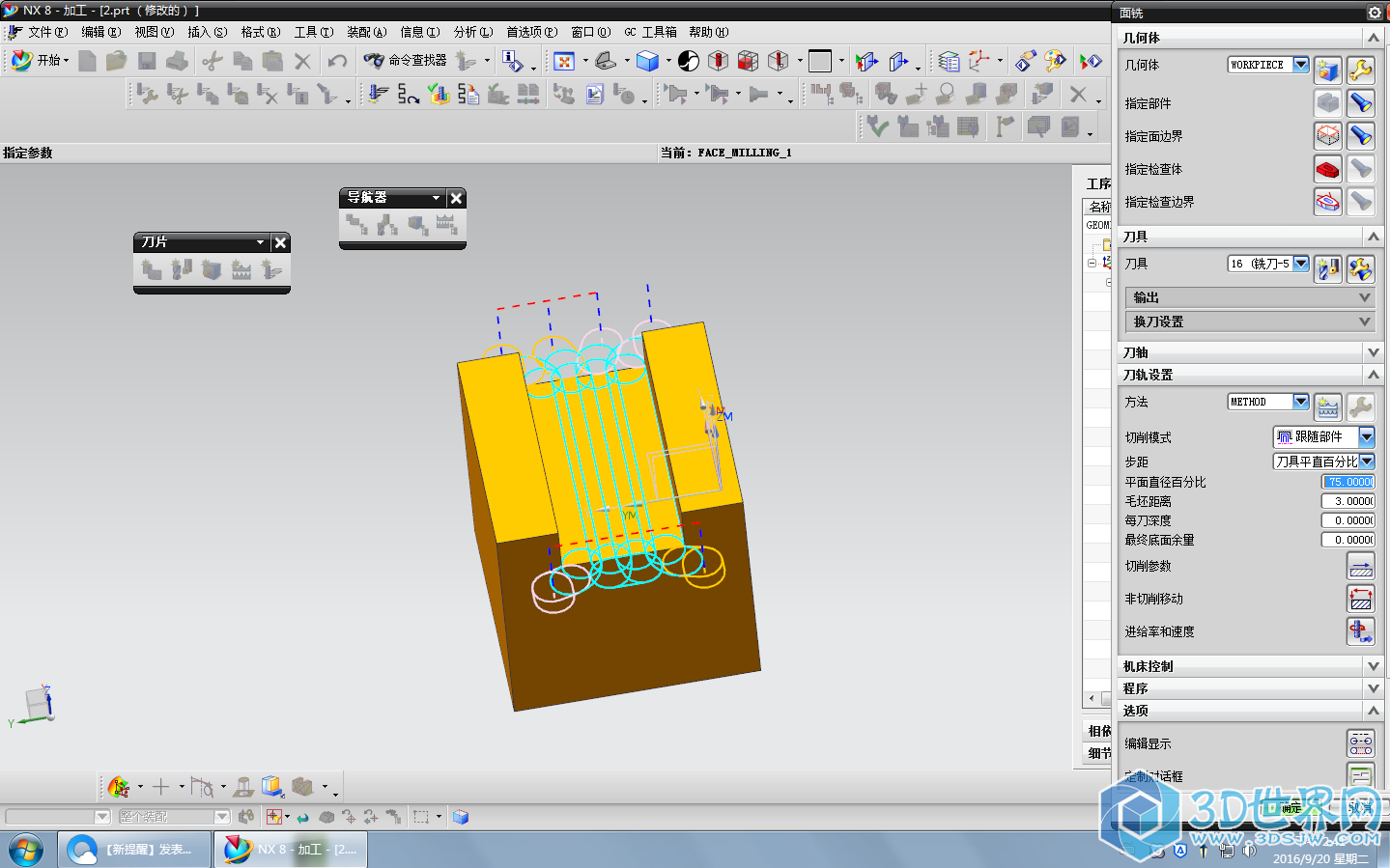Collapse the 几何体 section
The image size is (1390, 868).
[x=1374, y=38]
